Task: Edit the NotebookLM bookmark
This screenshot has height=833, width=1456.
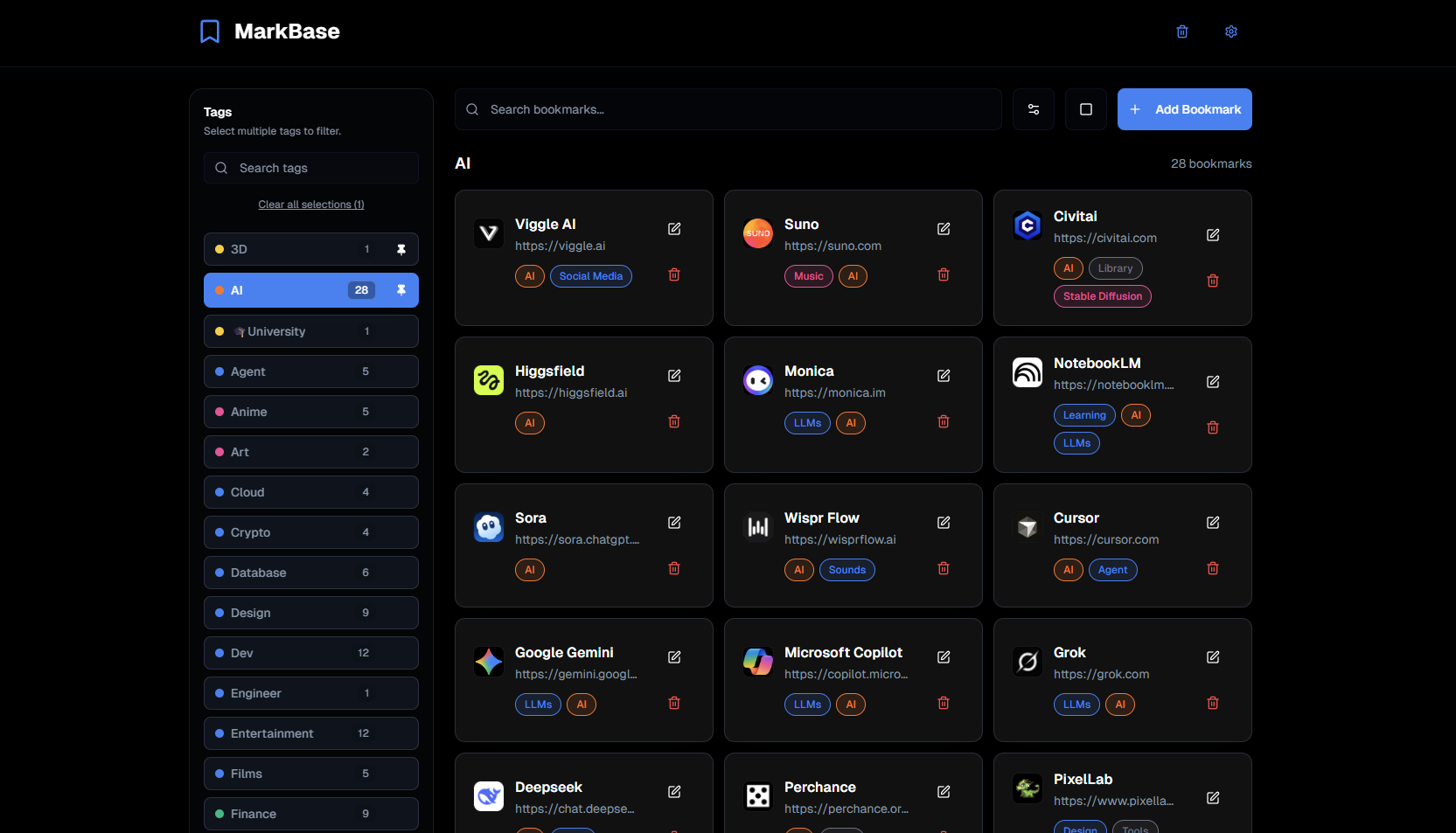Action: coord(1213,382)
